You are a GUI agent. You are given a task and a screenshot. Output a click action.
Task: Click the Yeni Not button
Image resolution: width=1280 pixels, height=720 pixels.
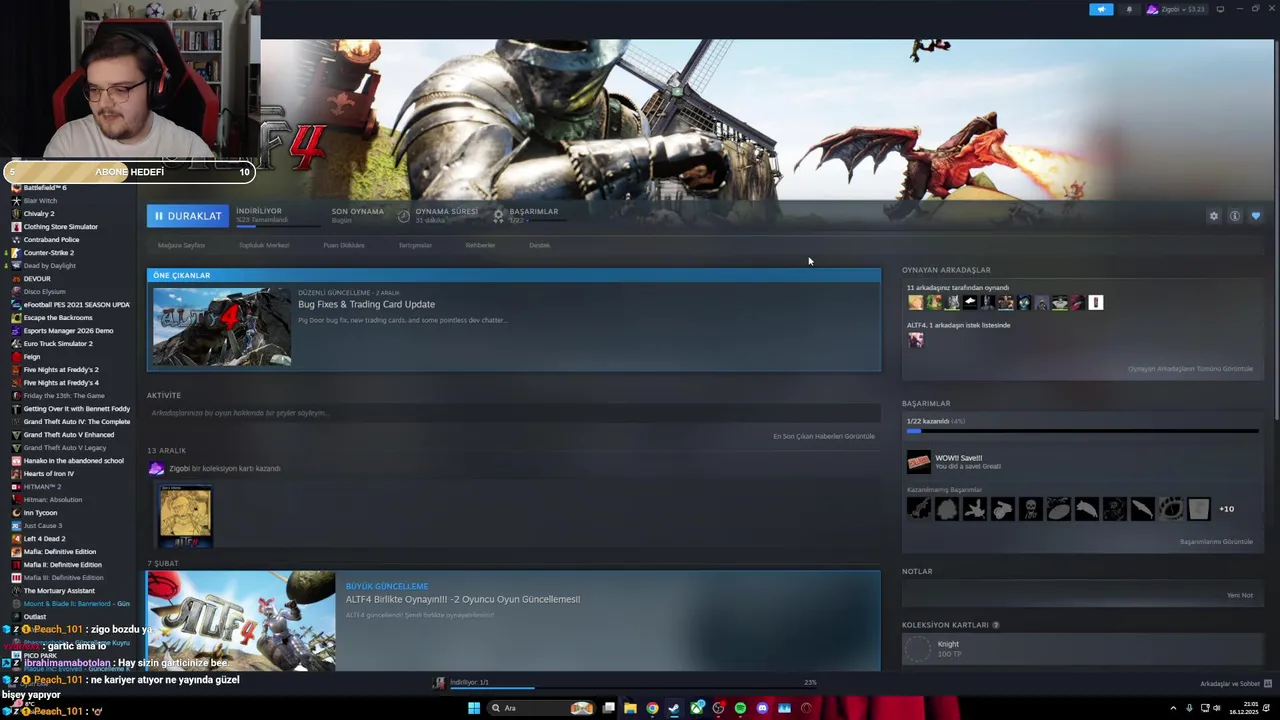pos(1240,595)
